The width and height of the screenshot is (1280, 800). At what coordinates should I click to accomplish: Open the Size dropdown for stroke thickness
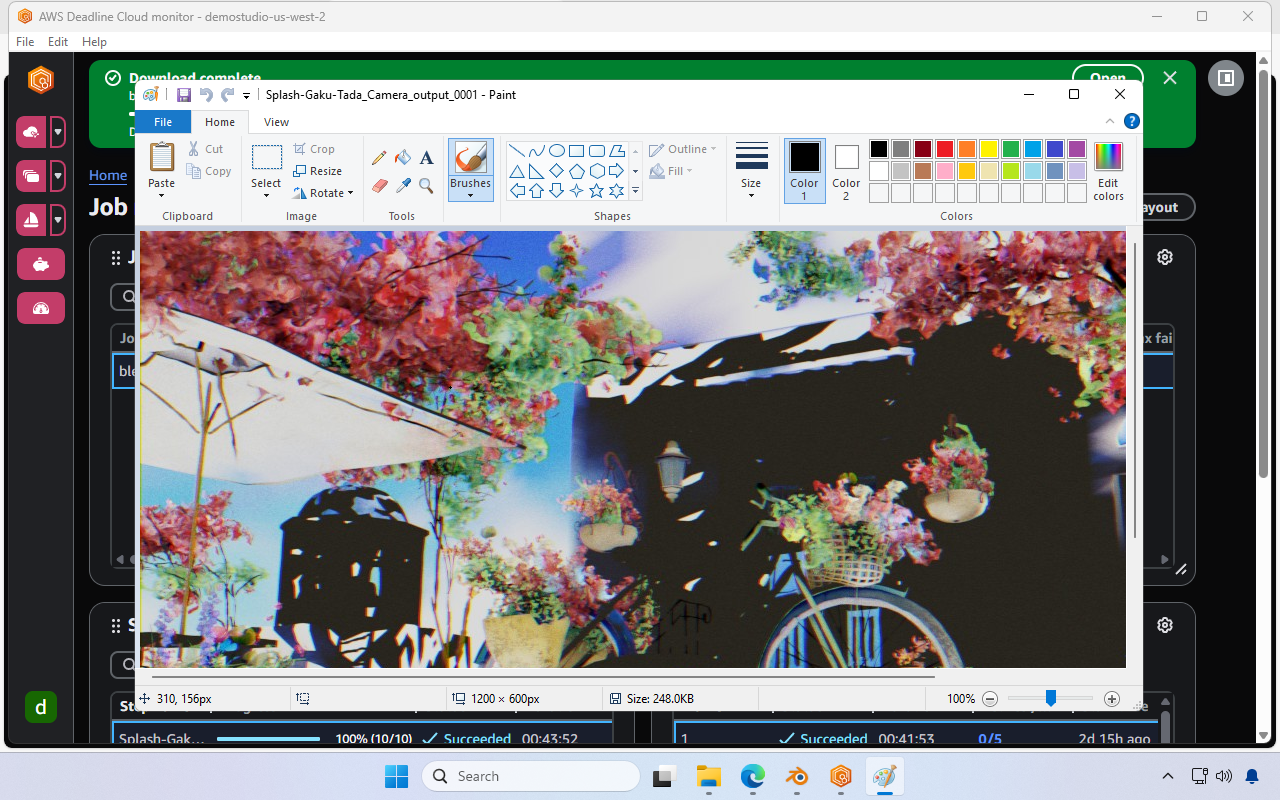tap(751, 170)
